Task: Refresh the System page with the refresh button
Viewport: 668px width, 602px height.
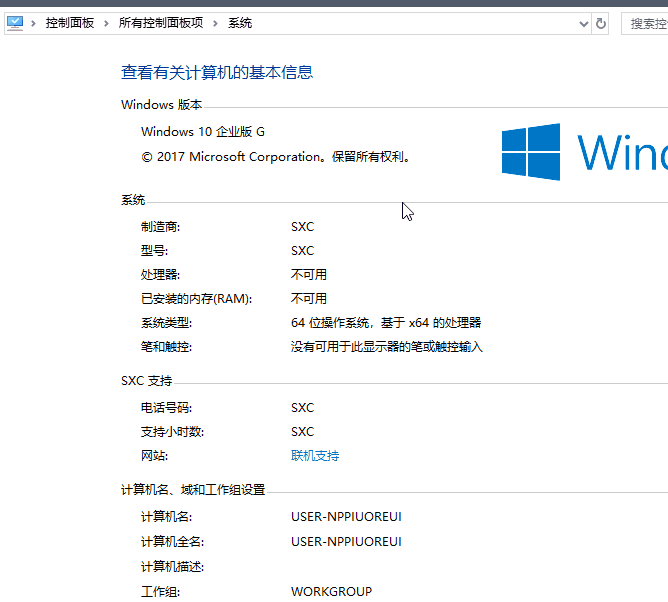Action: coord(601,23)
